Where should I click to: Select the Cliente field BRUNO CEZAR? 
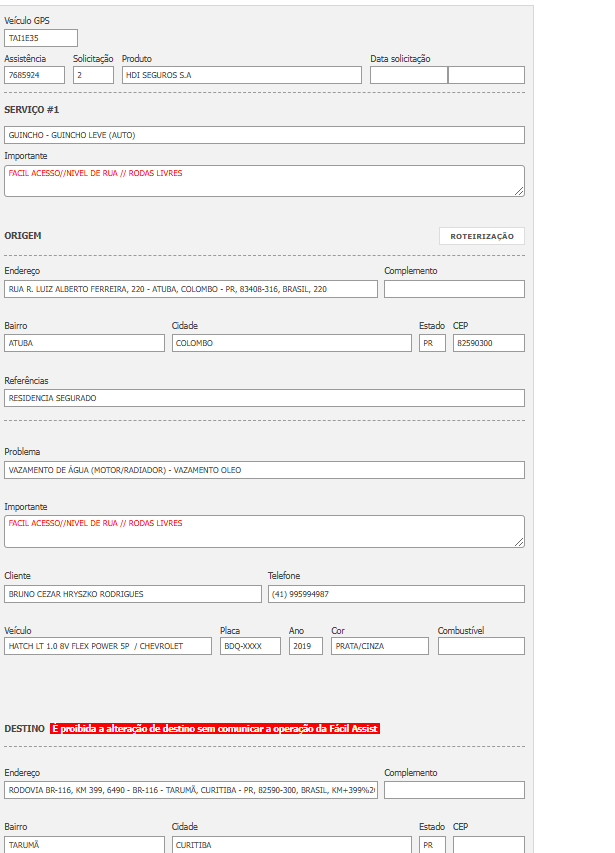click(x=133, y=594)
